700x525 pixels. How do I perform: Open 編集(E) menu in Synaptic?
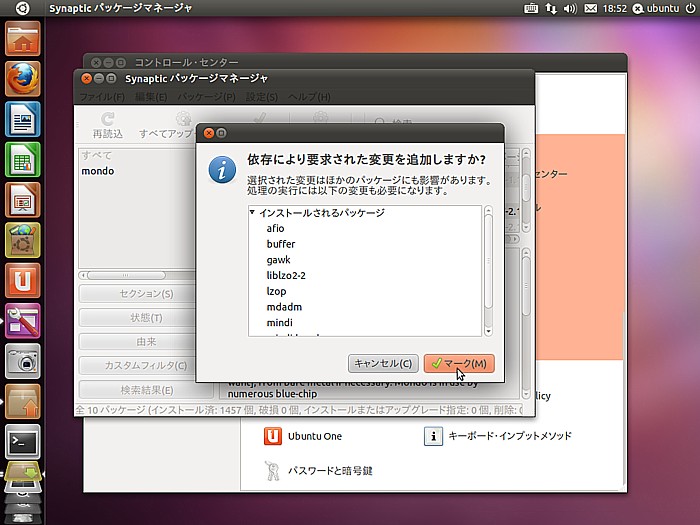[151, 97]
